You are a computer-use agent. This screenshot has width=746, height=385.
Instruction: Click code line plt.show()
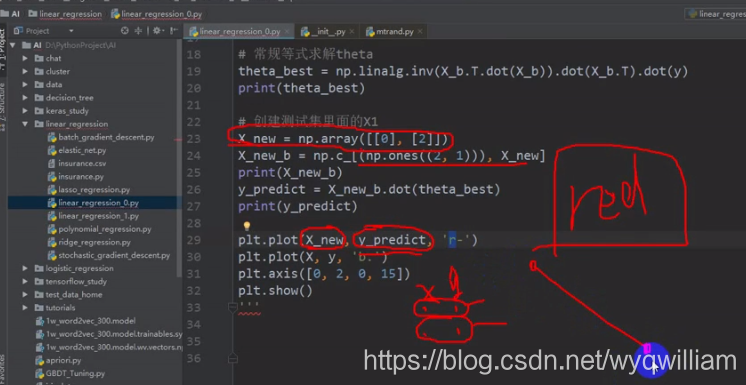(275, 291)
